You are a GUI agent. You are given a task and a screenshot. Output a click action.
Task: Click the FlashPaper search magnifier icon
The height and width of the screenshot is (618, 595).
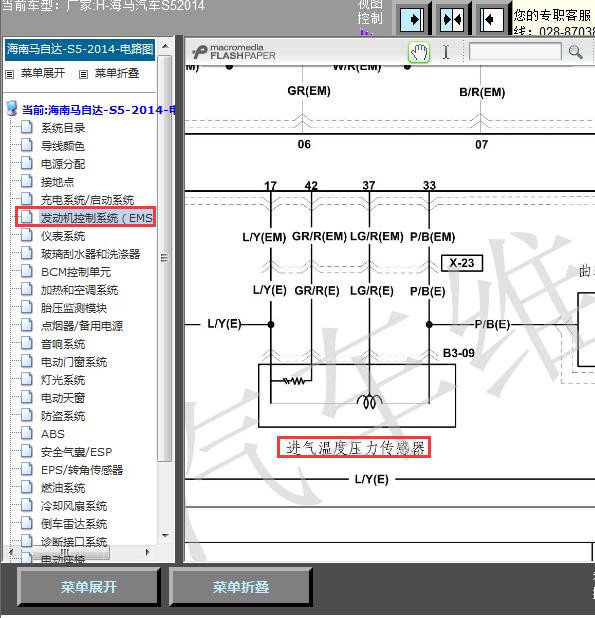[575, 52]
